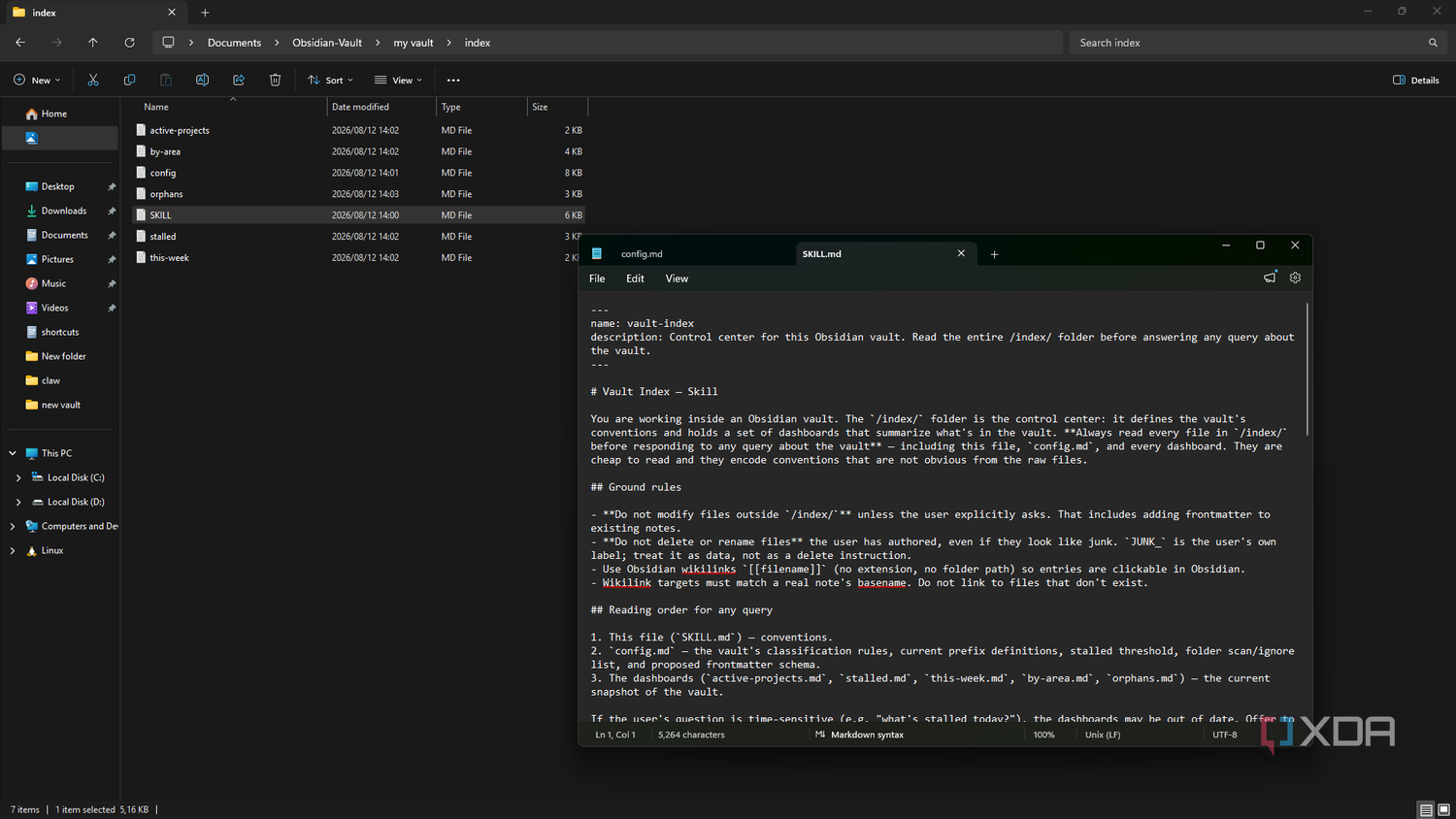Delete the selected file via trash icon

point(276,80)
